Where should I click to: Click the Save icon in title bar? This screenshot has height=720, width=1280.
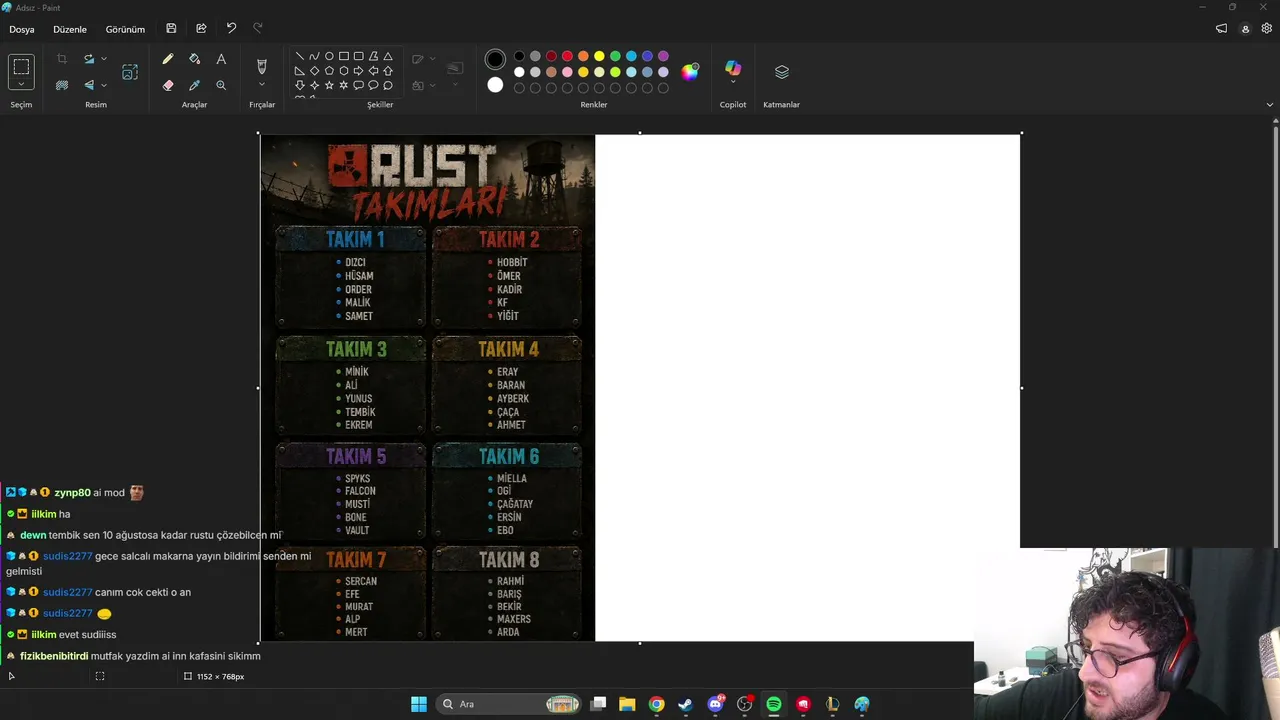pos(171,29)
